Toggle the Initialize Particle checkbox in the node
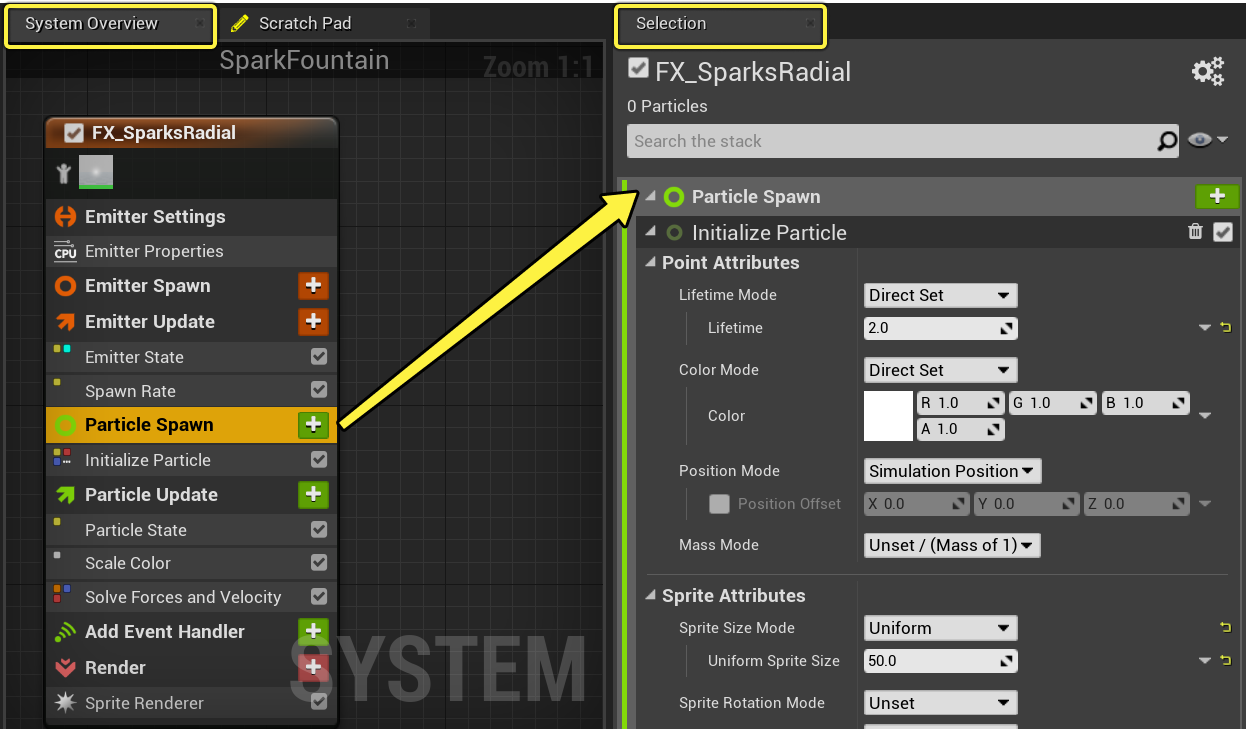1246x729 pixels. [x=319, y=459]
